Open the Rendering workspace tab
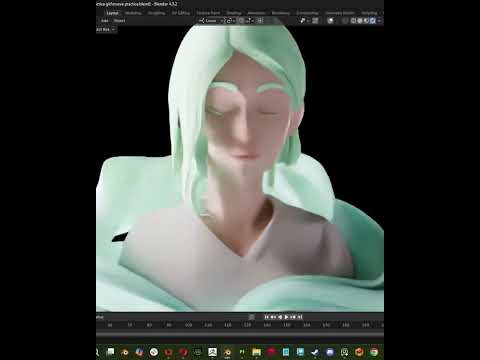This screenshot has width=480, height=360. pos(281,13)
